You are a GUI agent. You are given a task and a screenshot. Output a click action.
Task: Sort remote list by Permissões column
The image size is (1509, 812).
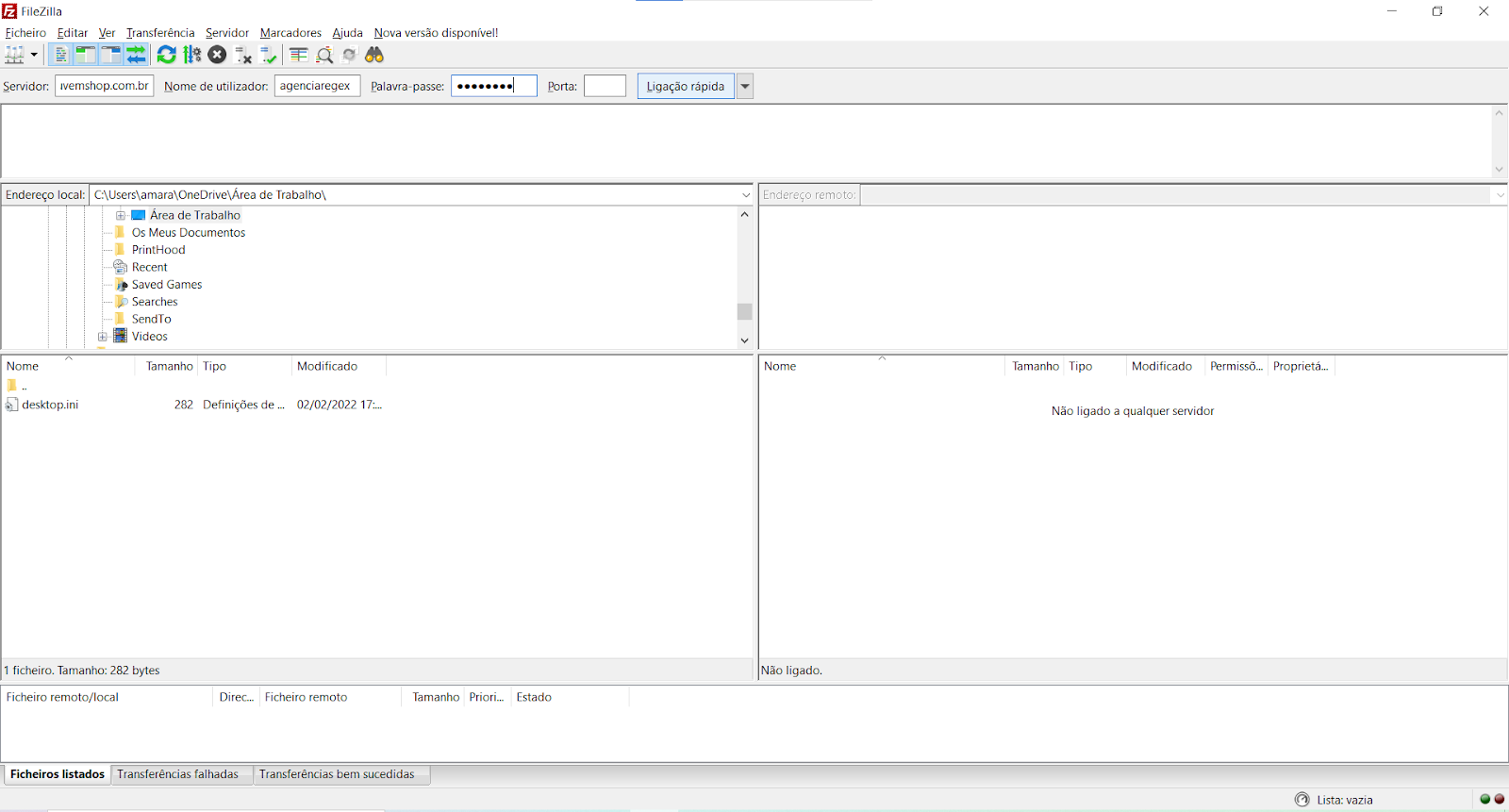[x=1236, y=366]
